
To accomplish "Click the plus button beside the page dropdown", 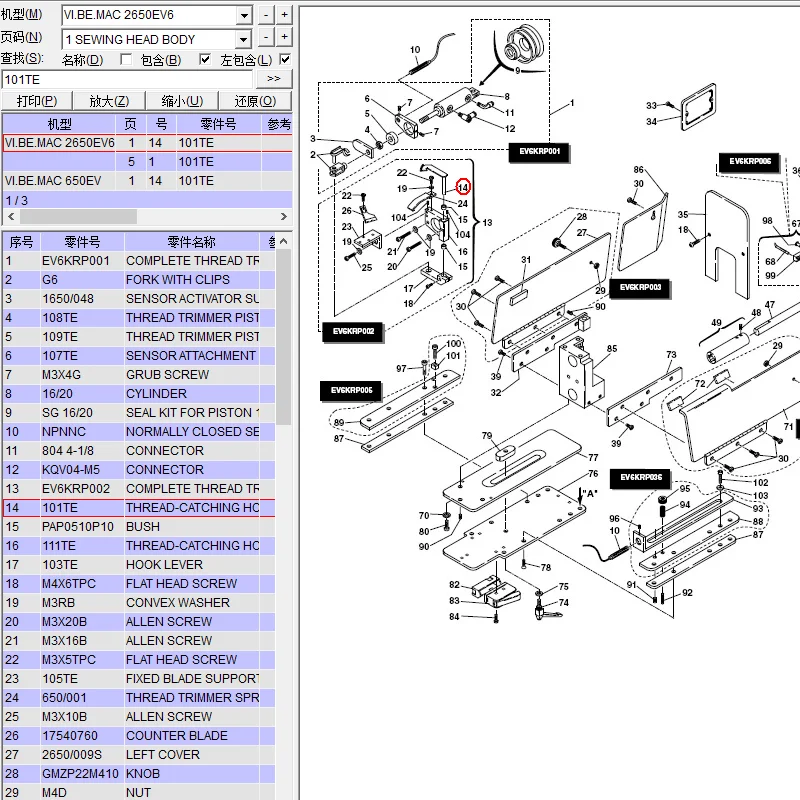I will coord(284,38).
